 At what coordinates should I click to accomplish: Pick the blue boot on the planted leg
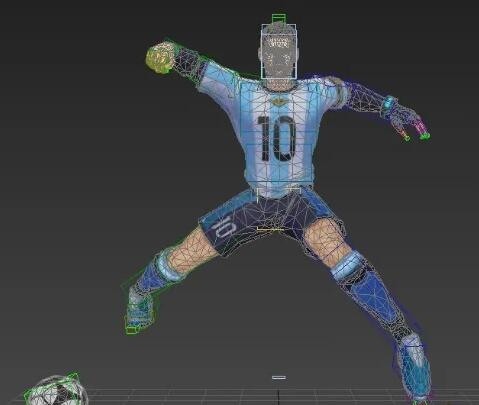414,367
